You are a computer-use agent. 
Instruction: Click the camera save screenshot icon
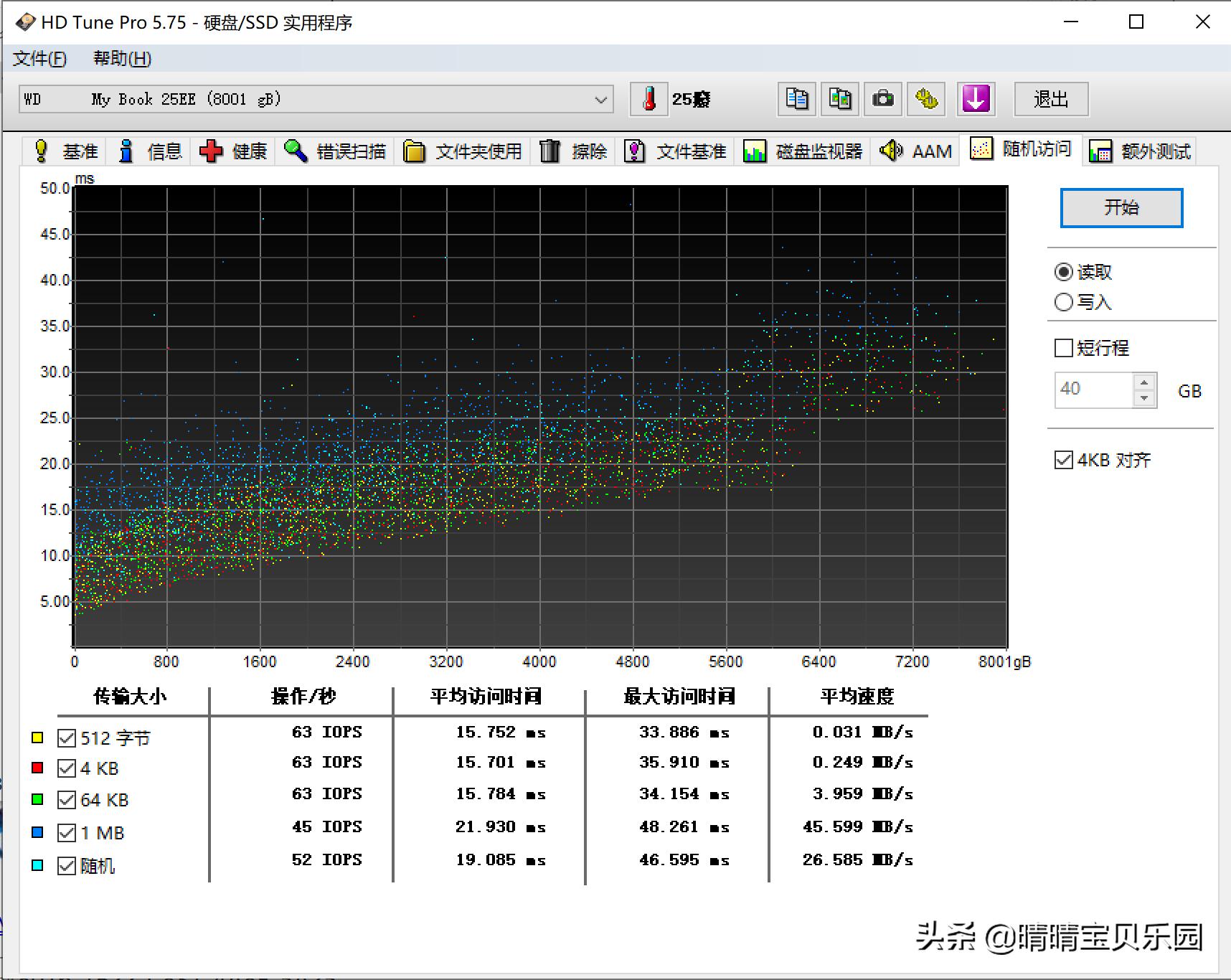click(x=882, y=99)
